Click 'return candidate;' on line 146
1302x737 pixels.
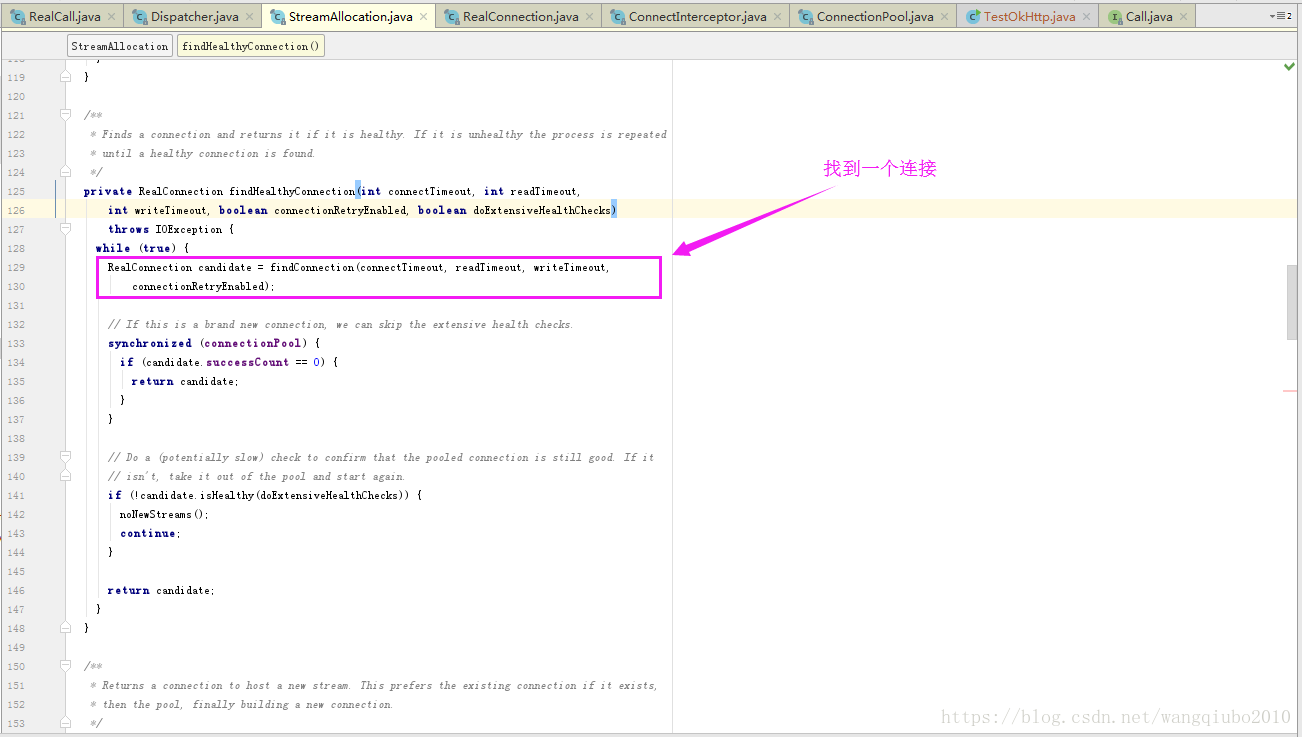pos(161,590)
